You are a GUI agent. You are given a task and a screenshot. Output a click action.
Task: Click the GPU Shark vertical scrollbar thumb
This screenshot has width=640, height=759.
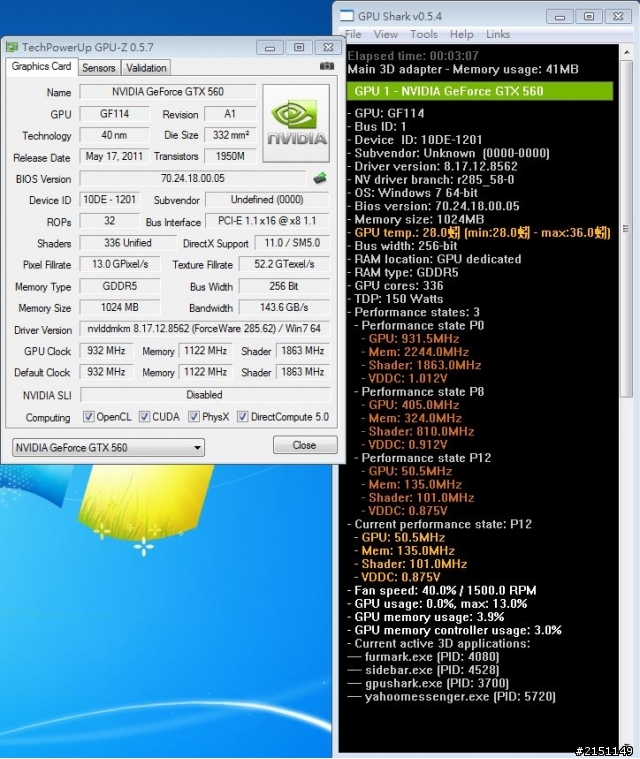626,228
